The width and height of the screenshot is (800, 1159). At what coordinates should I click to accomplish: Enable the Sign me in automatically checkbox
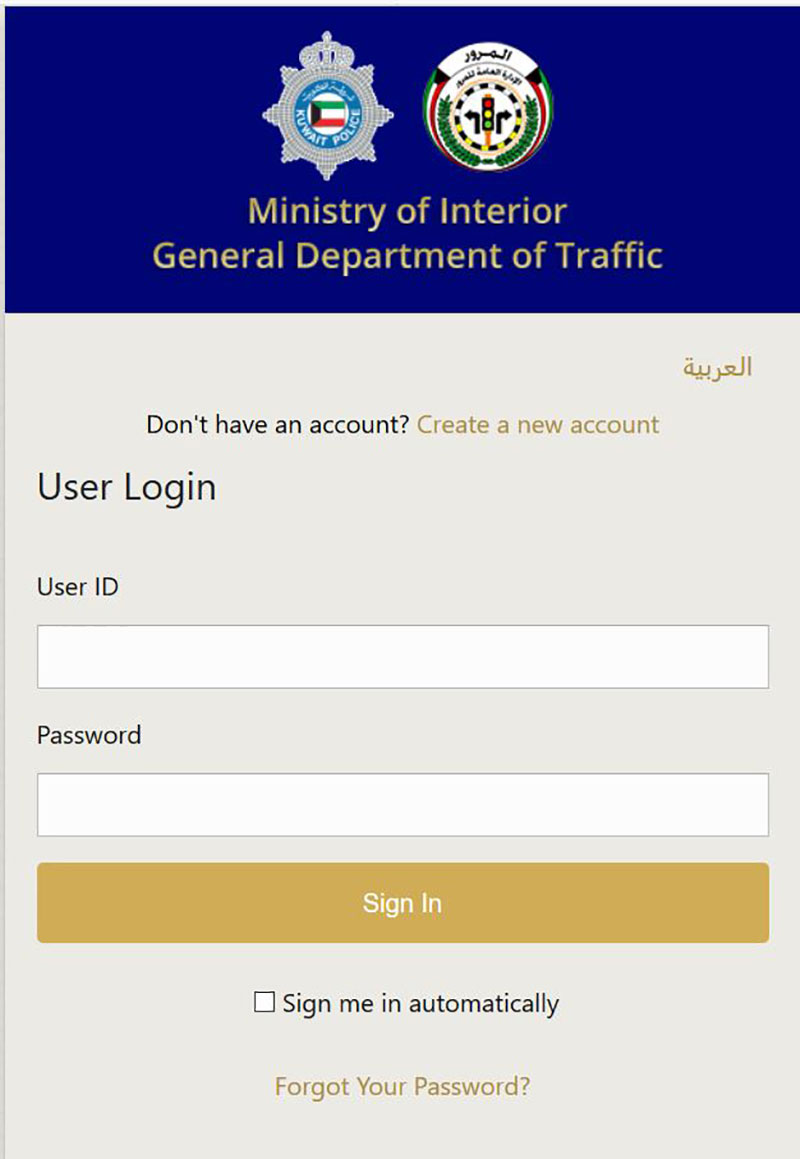(x=264, y=1002)
